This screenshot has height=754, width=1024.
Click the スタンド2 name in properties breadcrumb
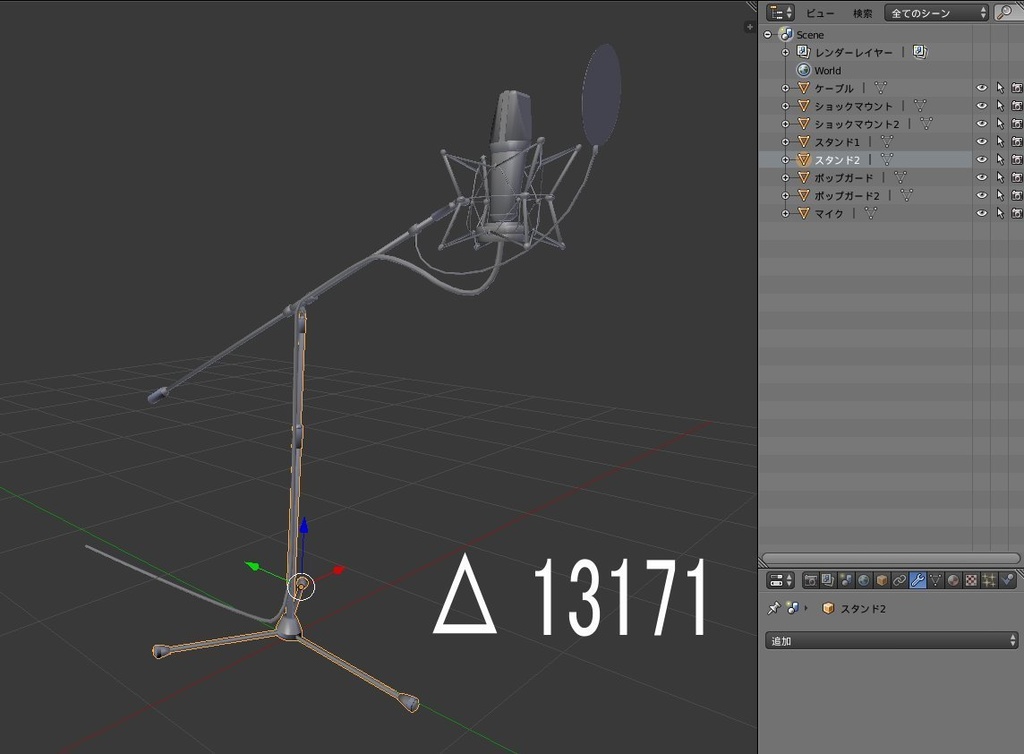click(x=863, y=609)
